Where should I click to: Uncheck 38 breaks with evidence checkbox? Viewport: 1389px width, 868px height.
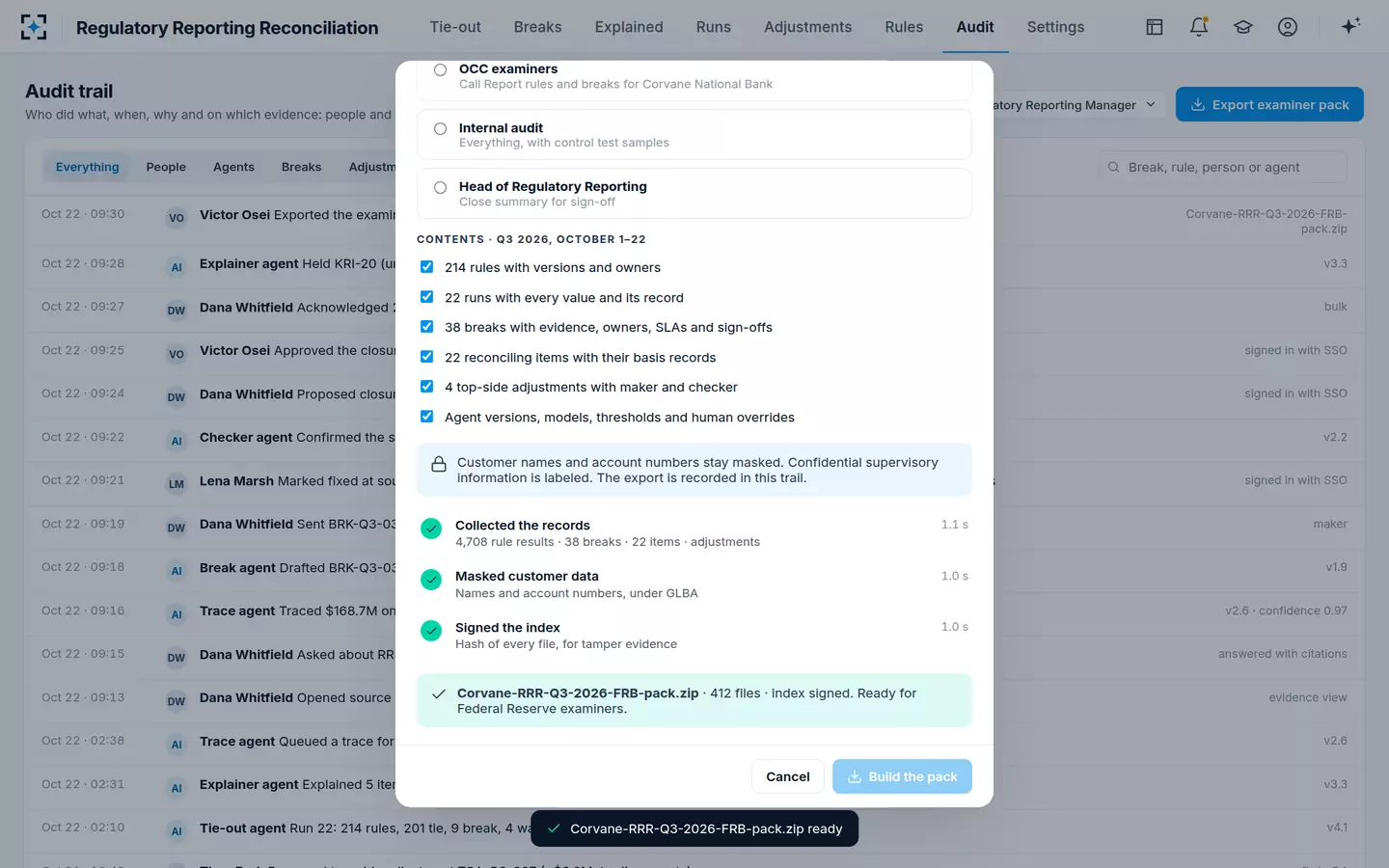tap(426, 327)
